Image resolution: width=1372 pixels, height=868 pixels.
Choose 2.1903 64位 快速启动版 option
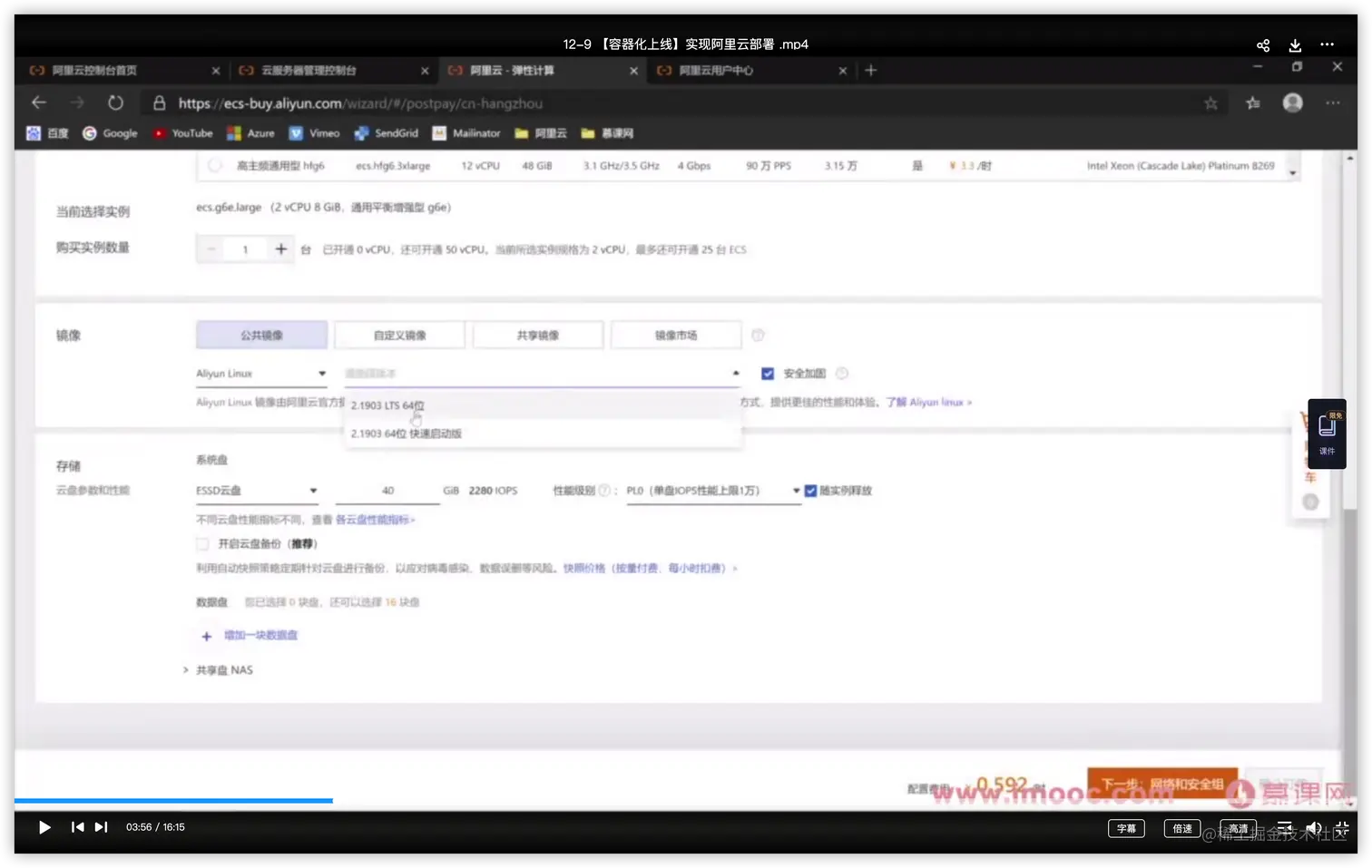[x=543, y=434]
